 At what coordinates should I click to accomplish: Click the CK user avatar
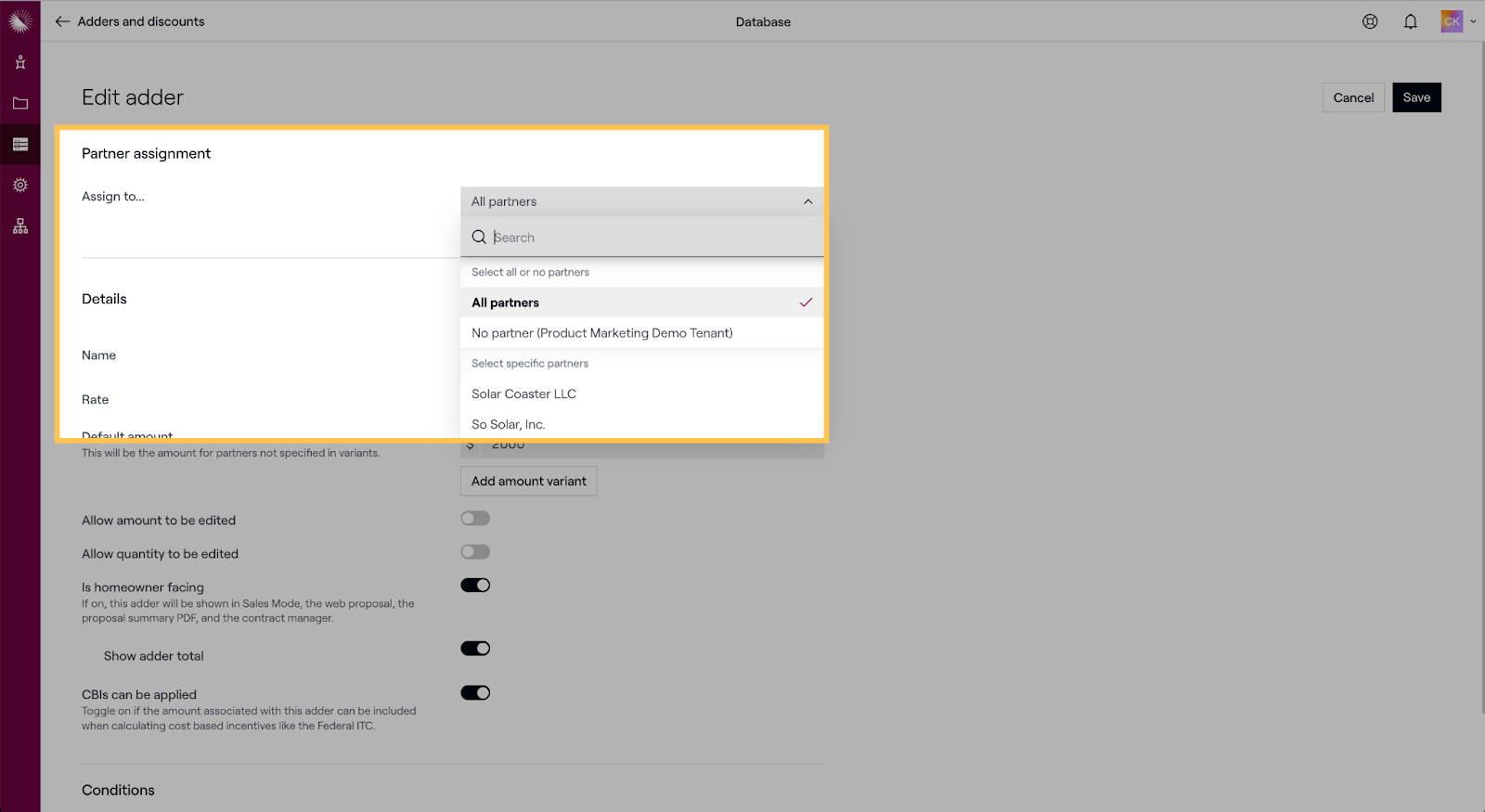click(1452, 21)
